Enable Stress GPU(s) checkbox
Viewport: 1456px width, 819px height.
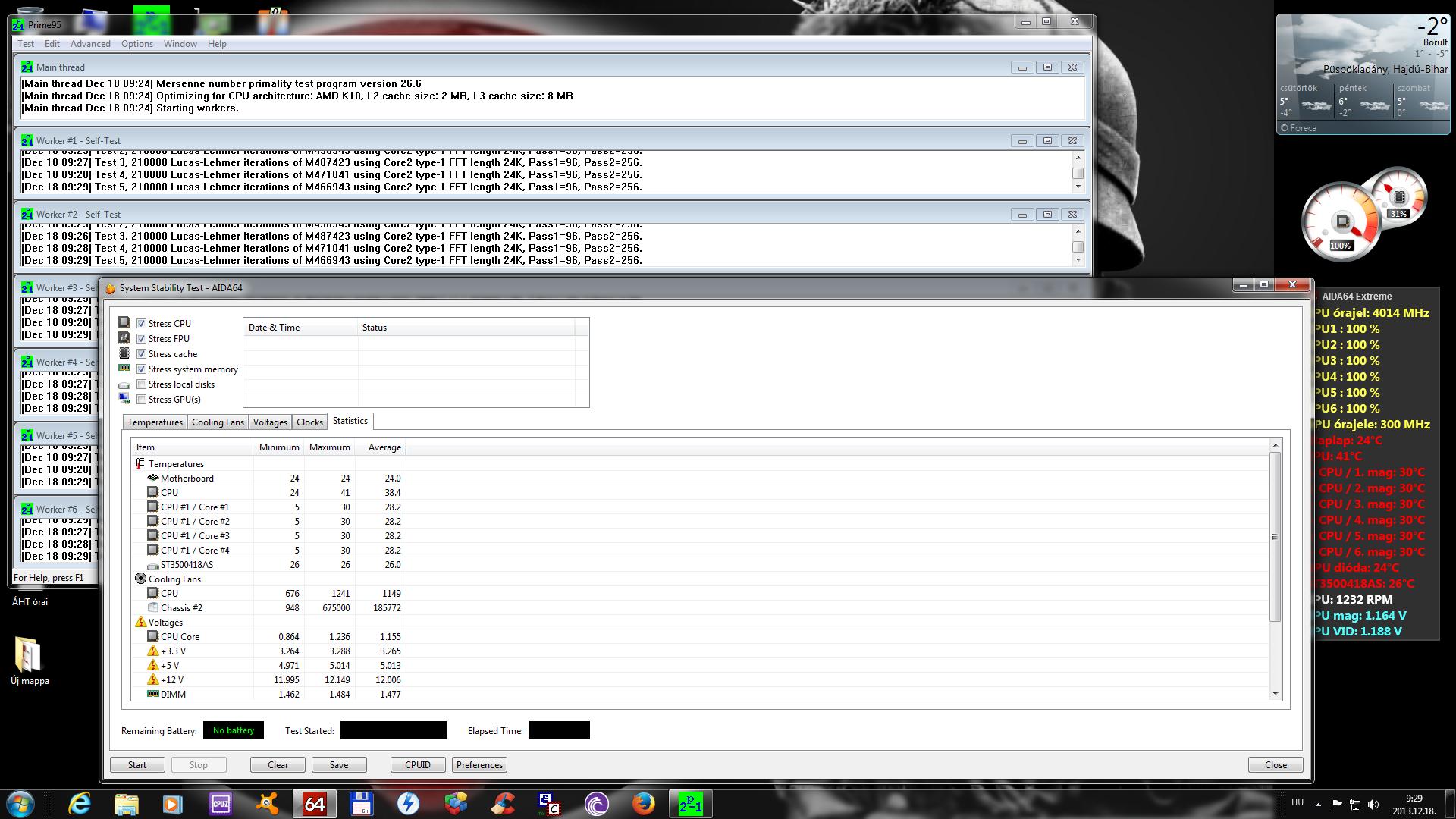[x=141, y=400]
